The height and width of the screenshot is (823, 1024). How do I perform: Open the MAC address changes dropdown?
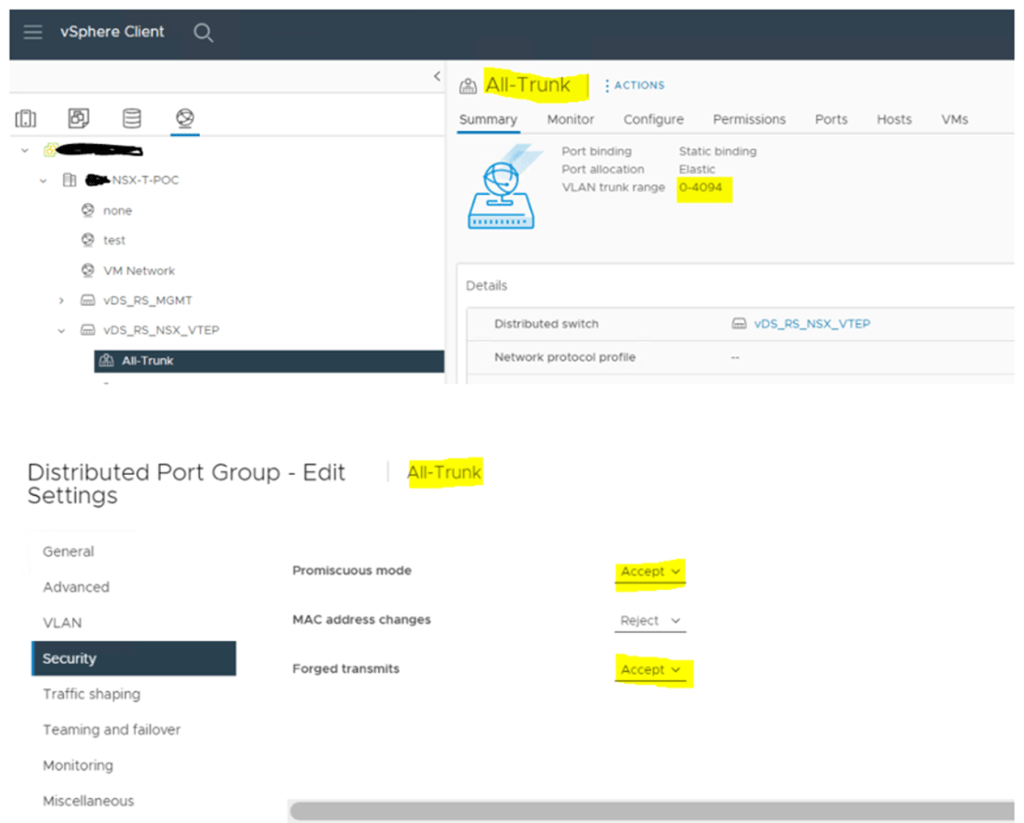650,621
